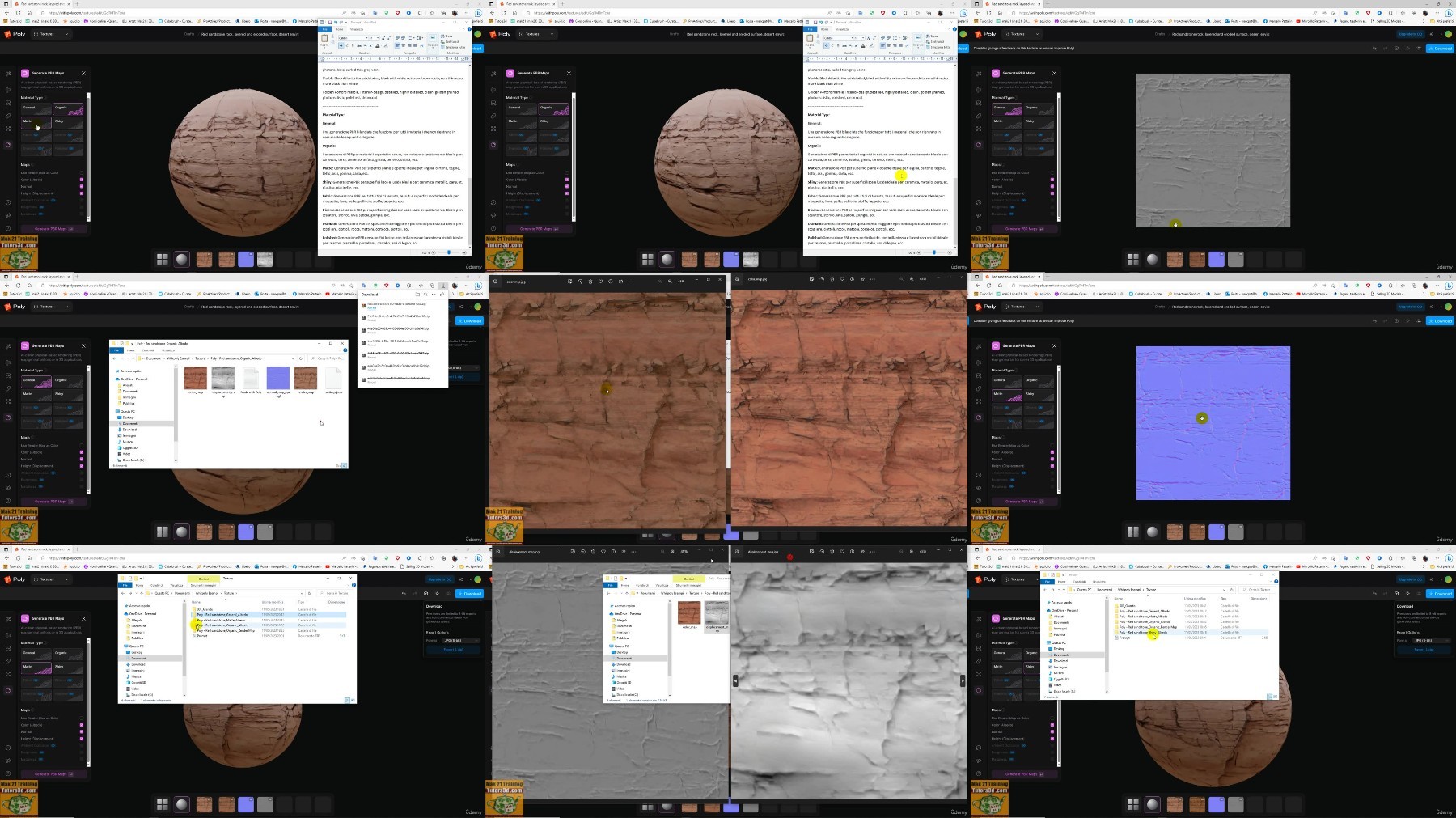This screenshot has height=818, width=1456.
Task: Toggle Use Render Map as Color, height map frame
Action: 1052,172
